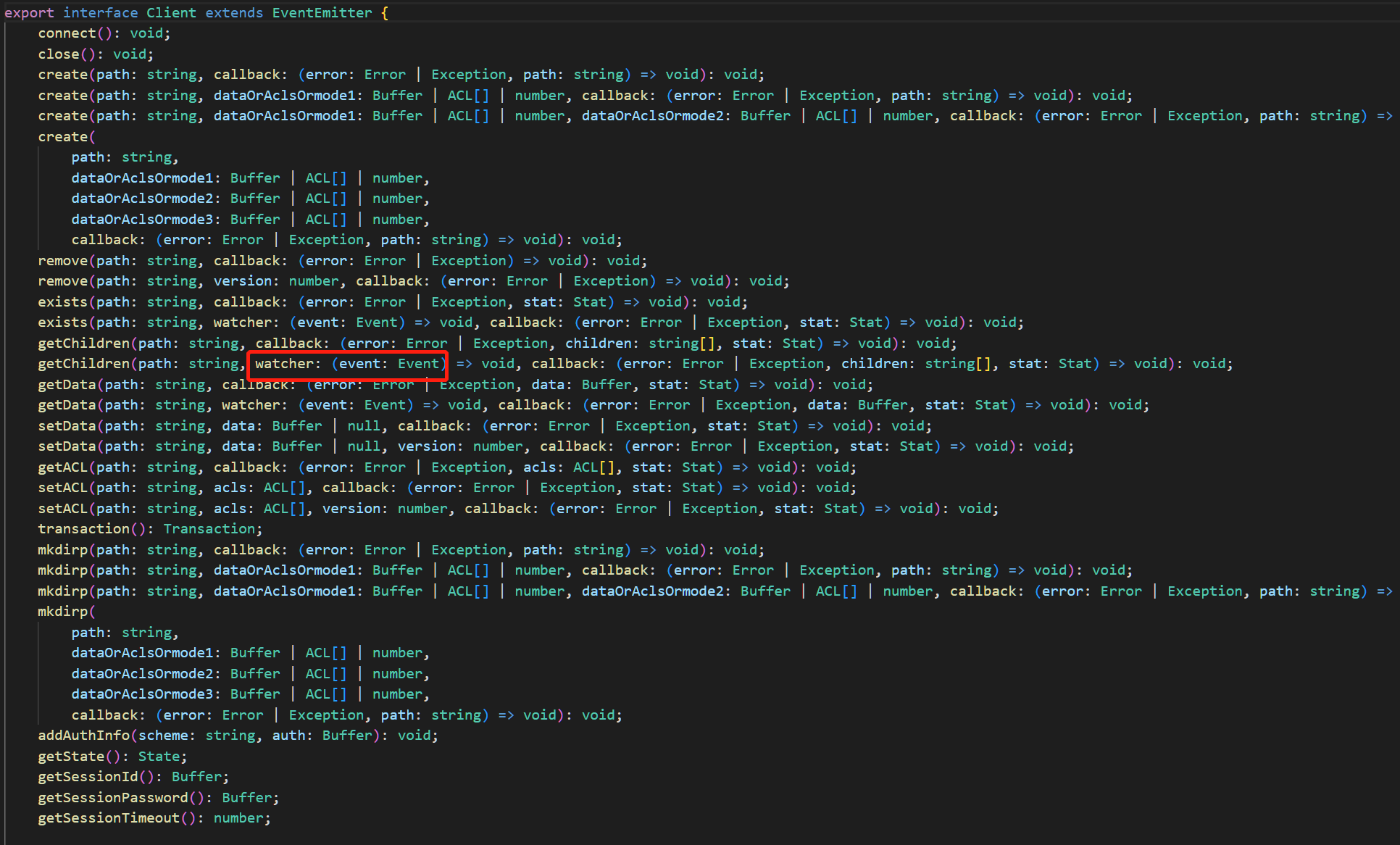Viewport: 1400px width, 845px height.
Task: Click the getACL method name
Action: [62, 467]
